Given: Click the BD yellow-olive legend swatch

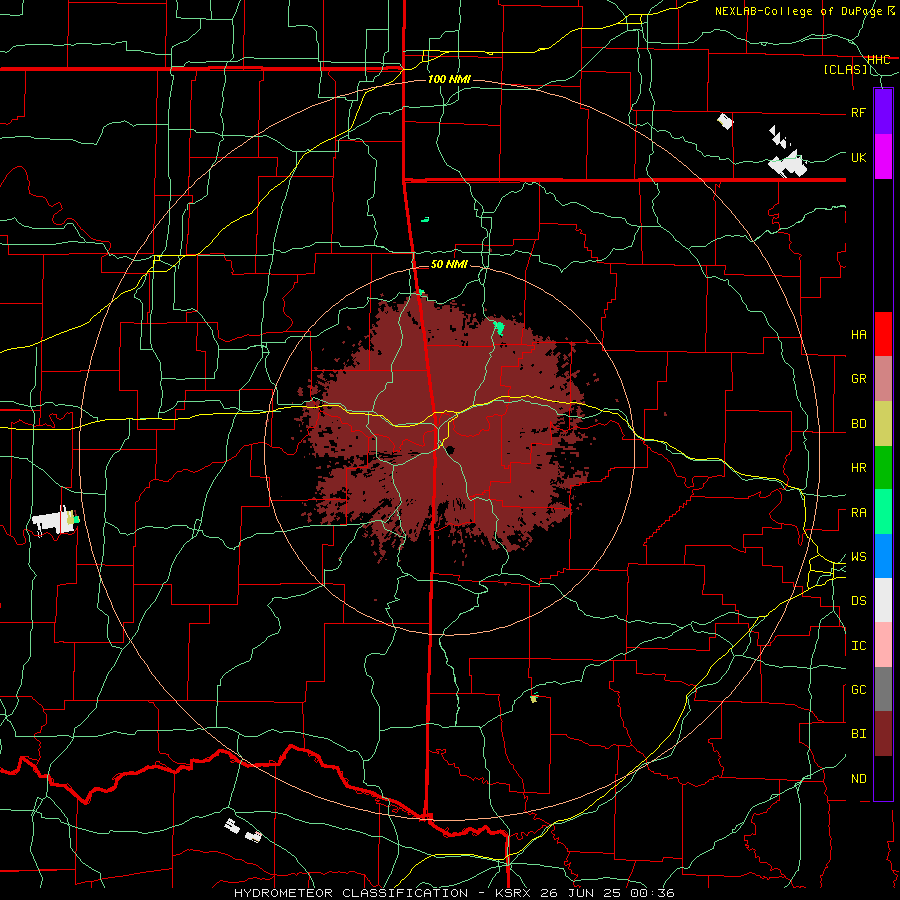Looking at the screenshot, I should pyautogui.click(x=883, y=423).
